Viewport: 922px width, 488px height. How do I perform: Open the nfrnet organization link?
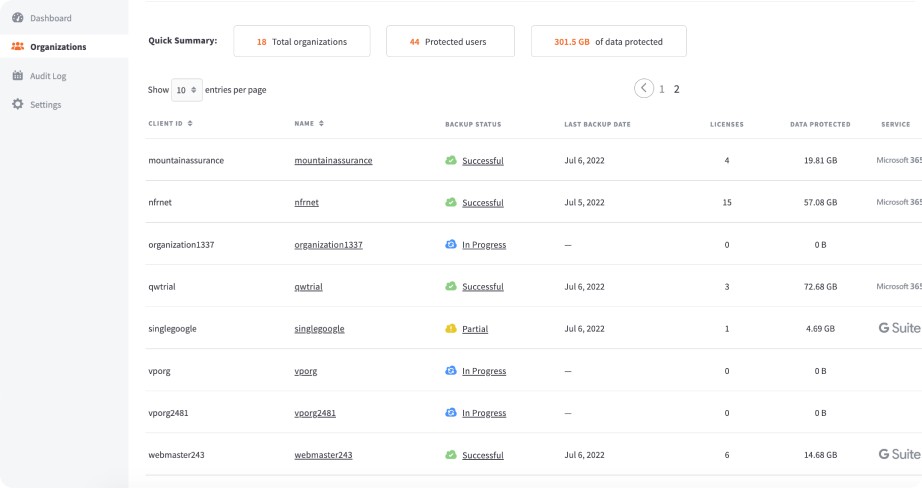coord(306,202)
